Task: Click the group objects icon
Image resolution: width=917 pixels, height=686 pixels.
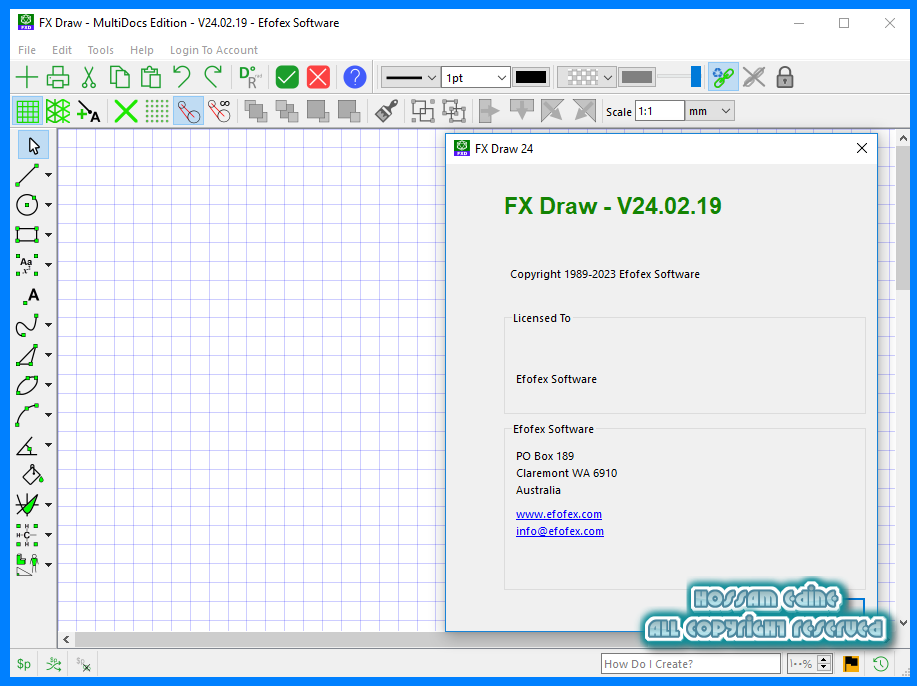Action: [423, 111]
